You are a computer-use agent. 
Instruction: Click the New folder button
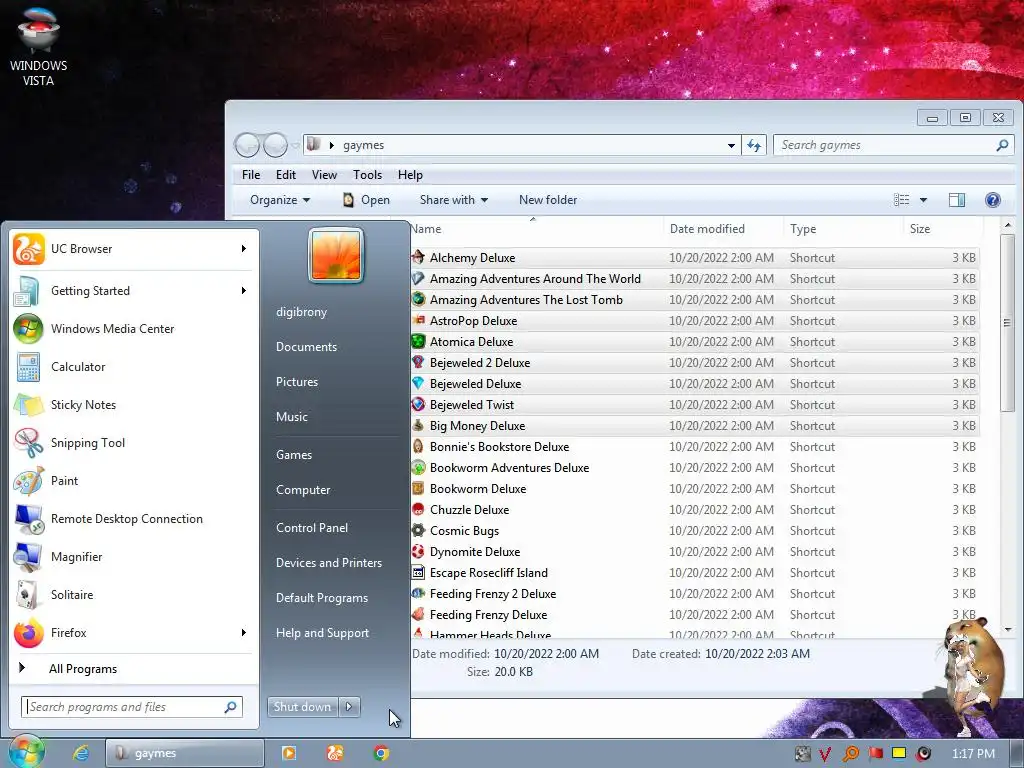click(x=548, y=200)
